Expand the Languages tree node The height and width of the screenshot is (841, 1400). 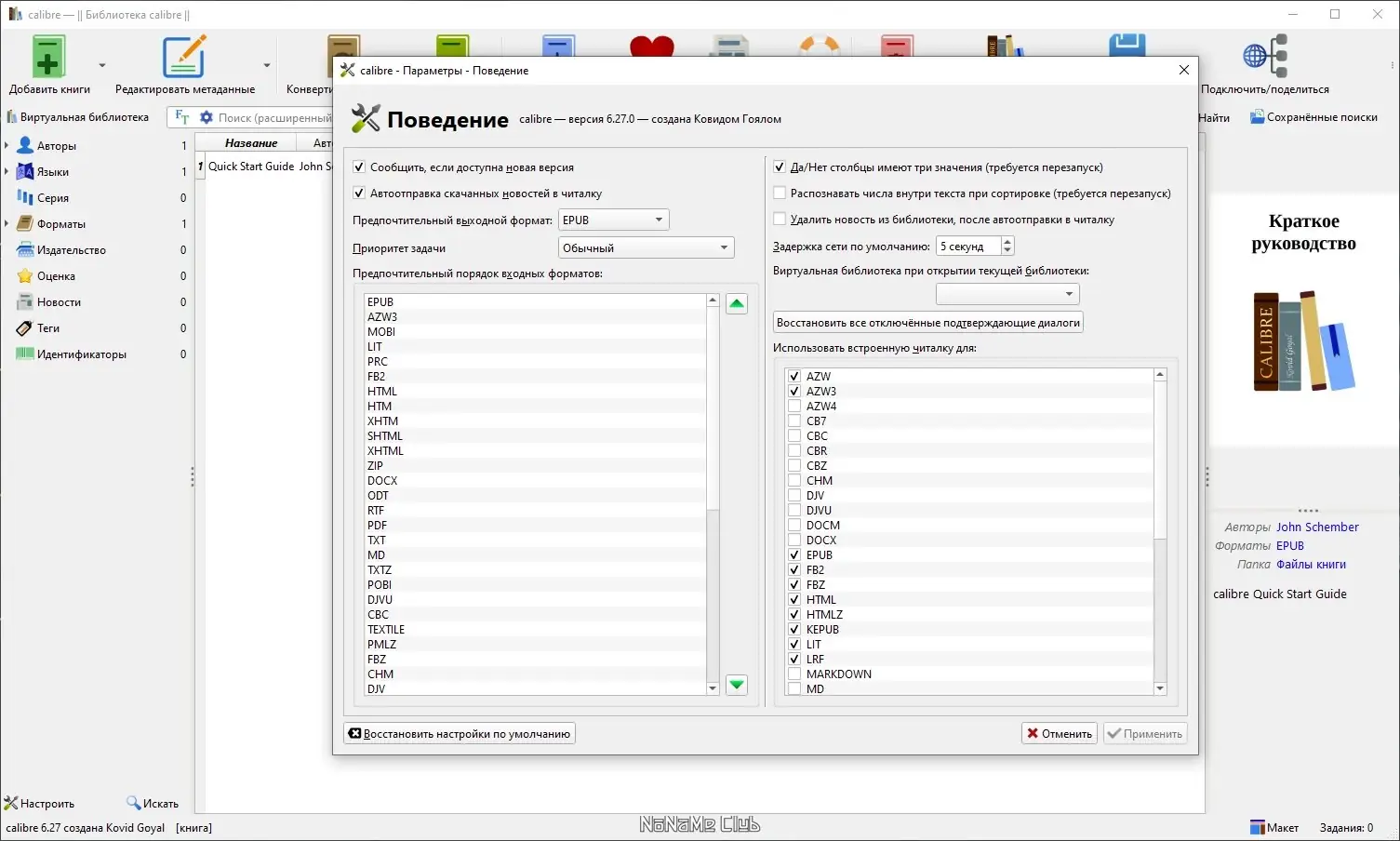[7, 172]
